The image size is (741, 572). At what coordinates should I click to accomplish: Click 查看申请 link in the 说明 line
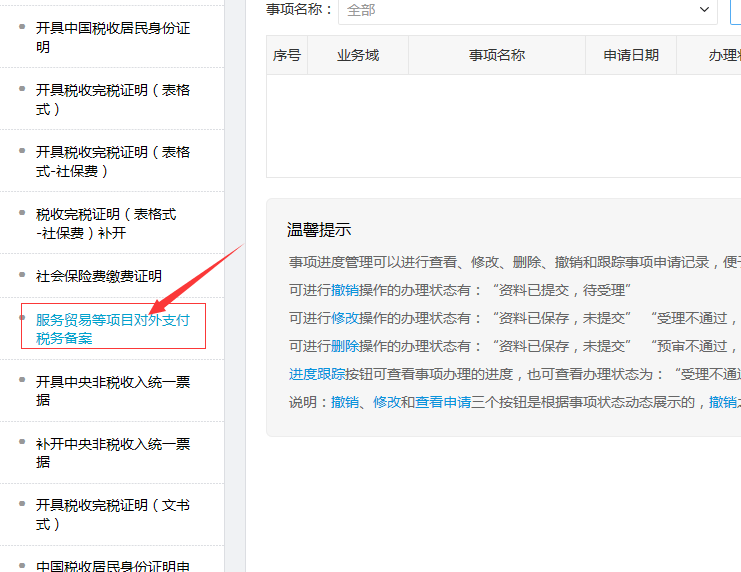(x=443, y=402)
